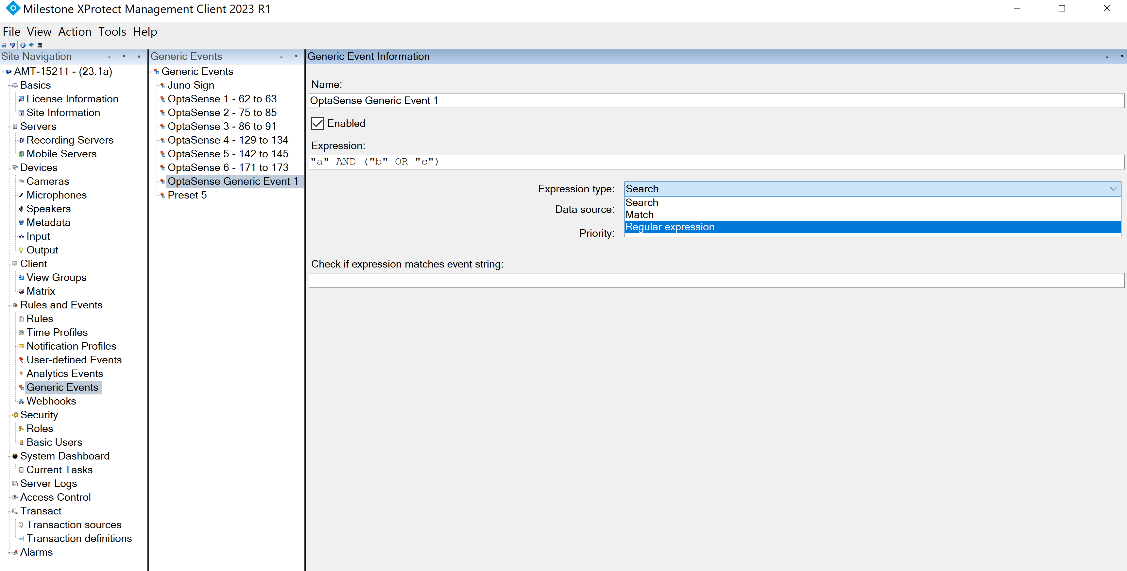This screenshot has height=571, width=1127.
Task: Select OptaSense Generic Event 1 item
Action: coord(233,181)
